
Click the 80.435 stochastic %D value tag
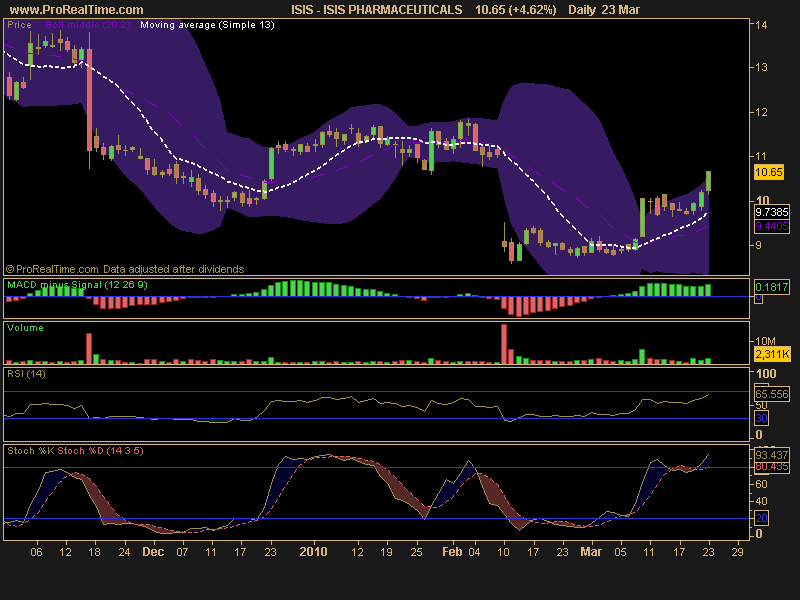[772, 467]
